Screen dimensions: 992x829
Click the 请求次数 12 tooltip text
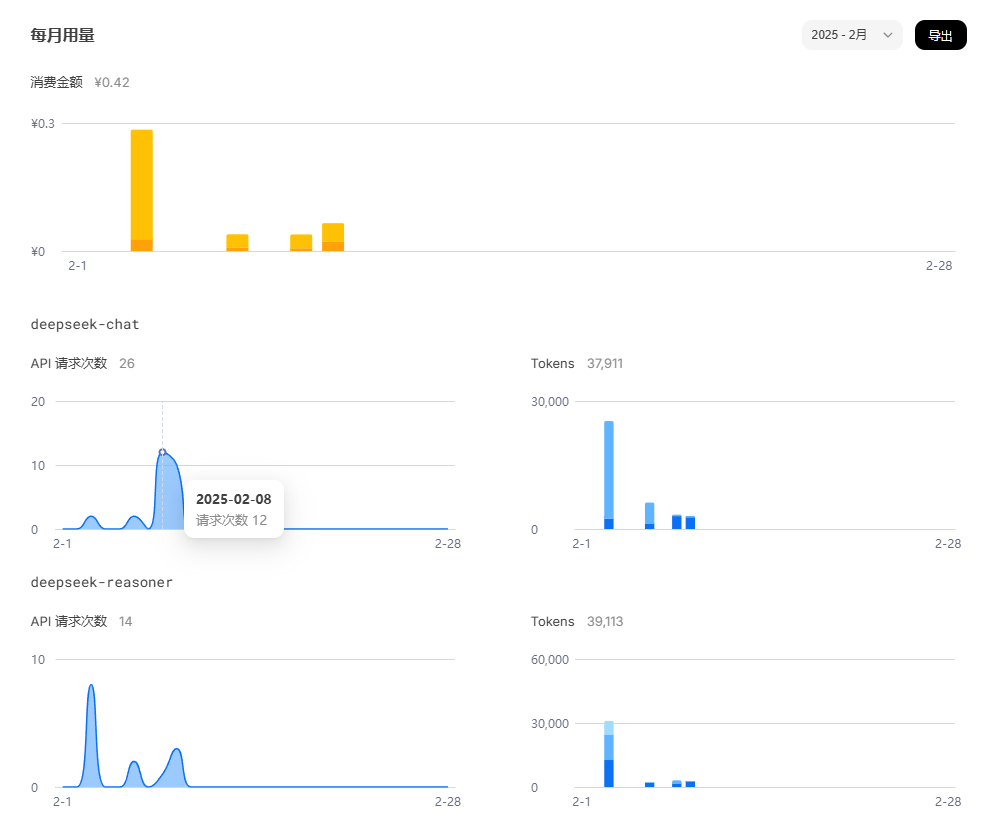tap(232, 520)
